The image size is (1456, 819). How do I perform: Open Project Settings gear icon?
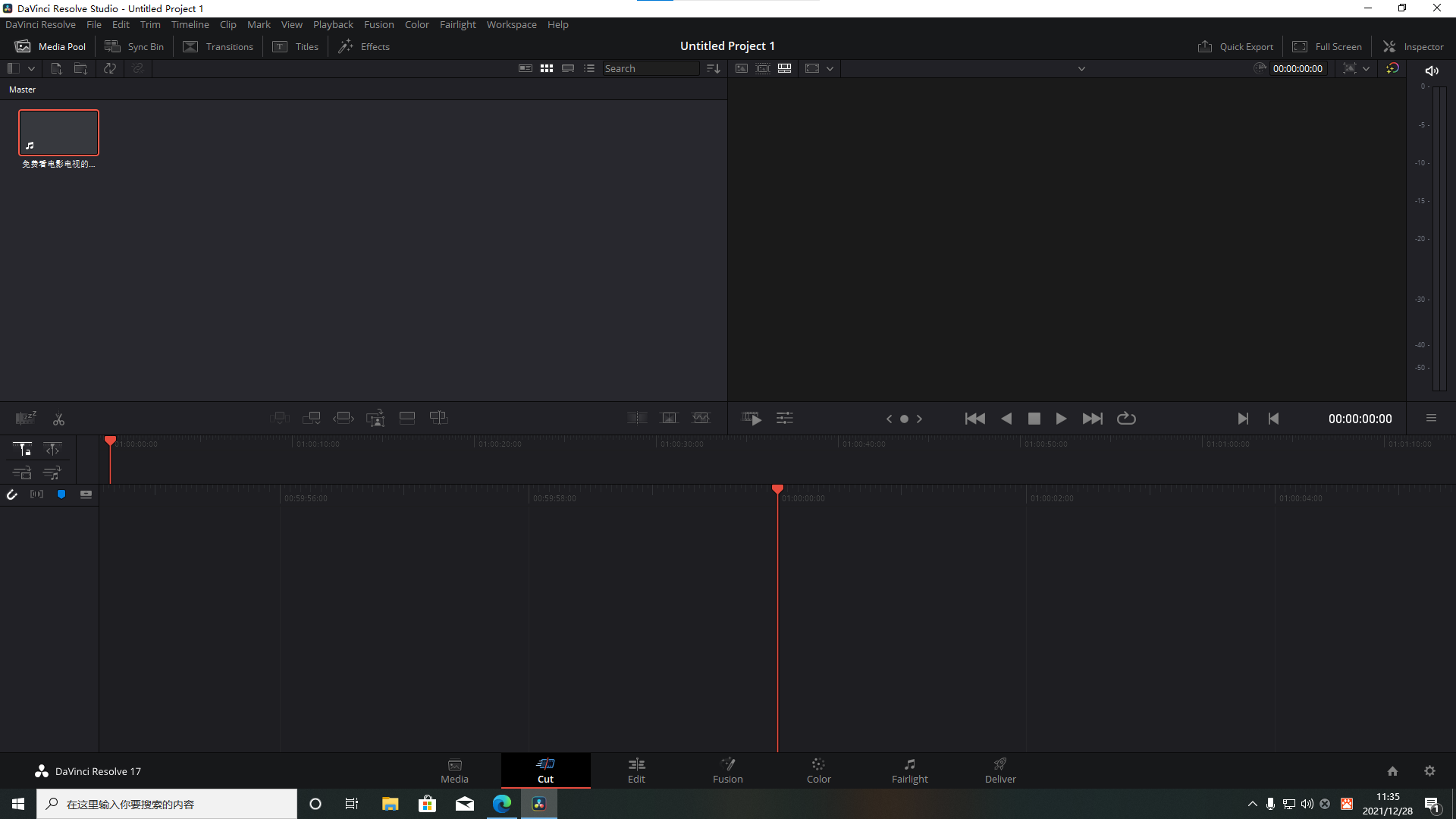click(1429, 771)
